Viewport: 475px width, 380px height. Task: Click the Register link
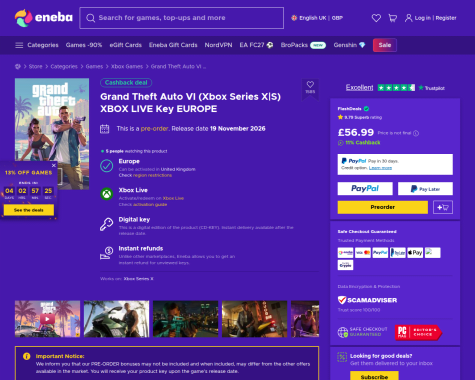[446, 18]
